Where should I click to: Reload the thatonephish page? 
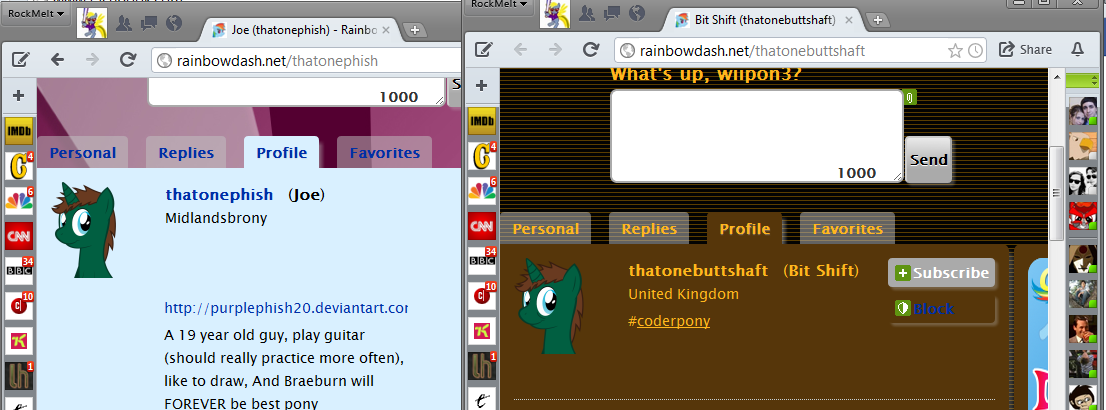tap(128, 60)
